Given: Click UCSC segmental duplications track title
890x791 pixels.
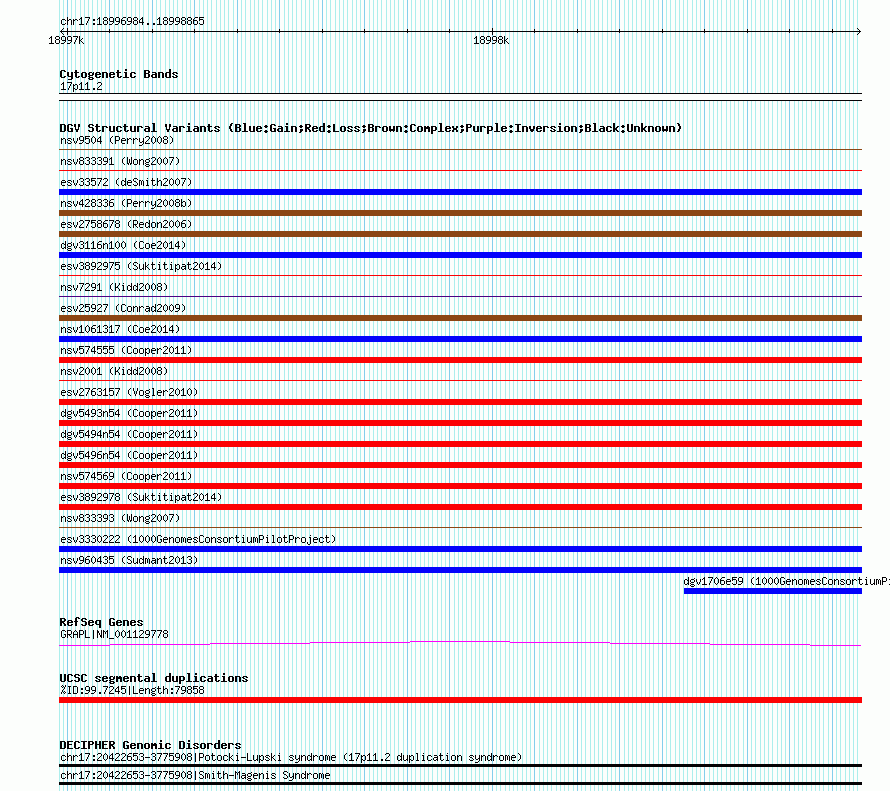Looking at the screenshot, I should pos(154,678).
